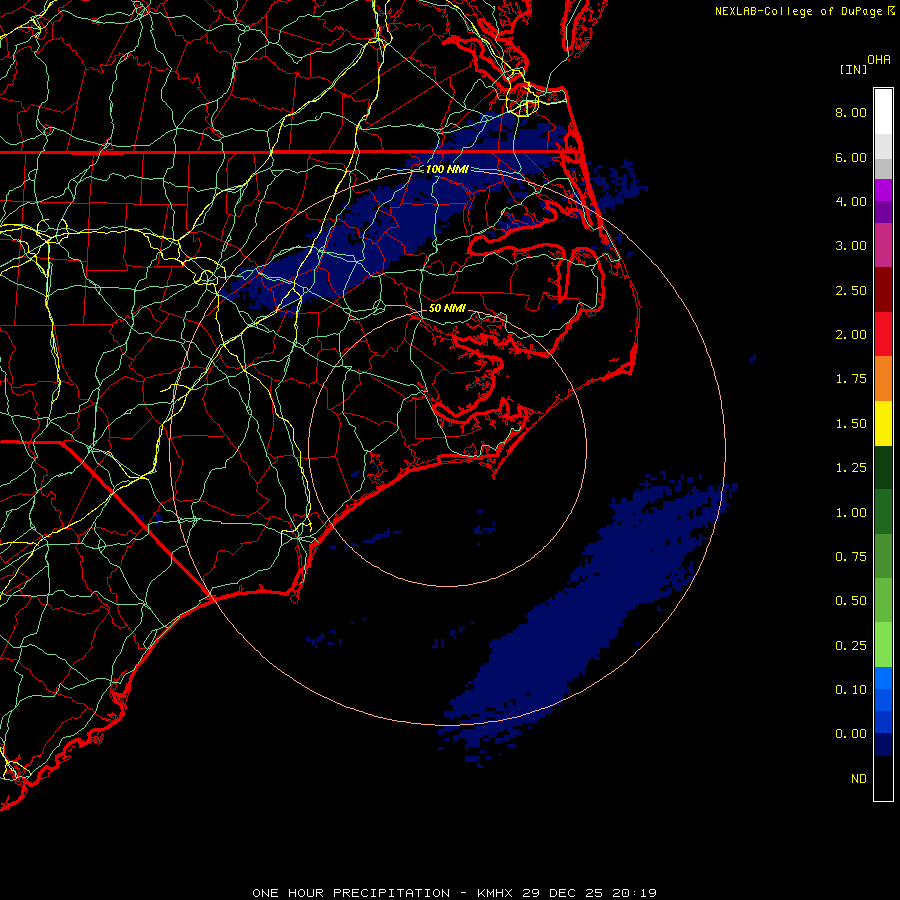Click the 6.00 legend value
Viewport: 900px width, 900px height.
tap(851, 157)
